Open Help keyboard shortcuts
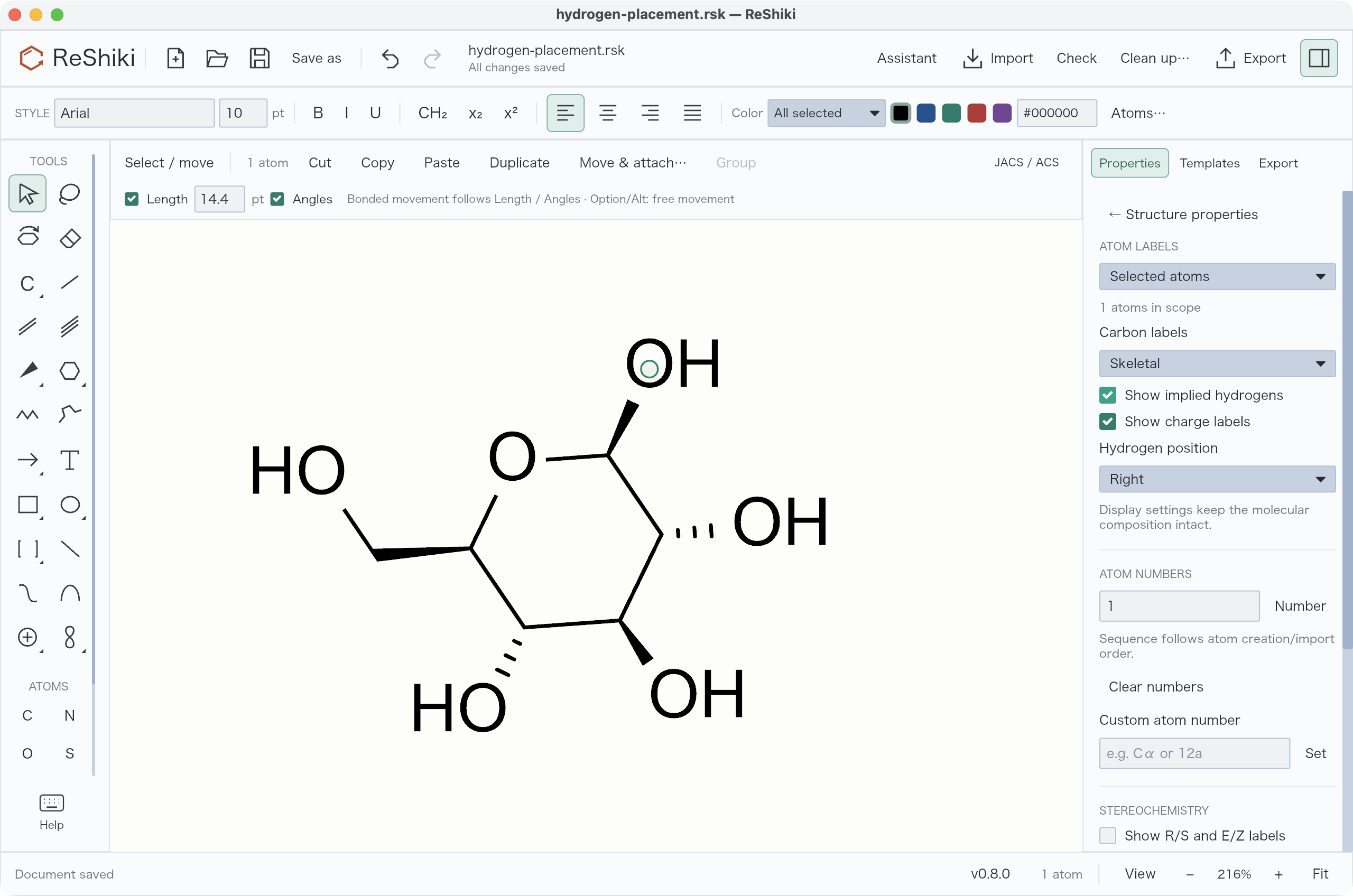This screenshot has width=1353, height=896. pyautogui.click(x=51, y=812)
